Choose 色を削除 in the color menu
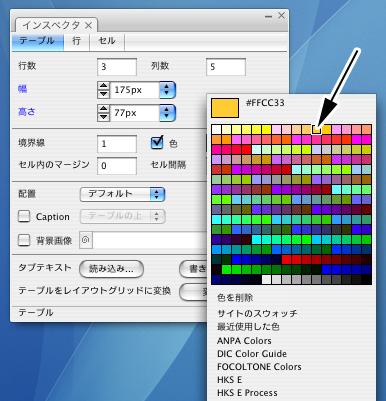Image resolution: width=386 pixels, height=401 pixels. click(x=235, y=297)
